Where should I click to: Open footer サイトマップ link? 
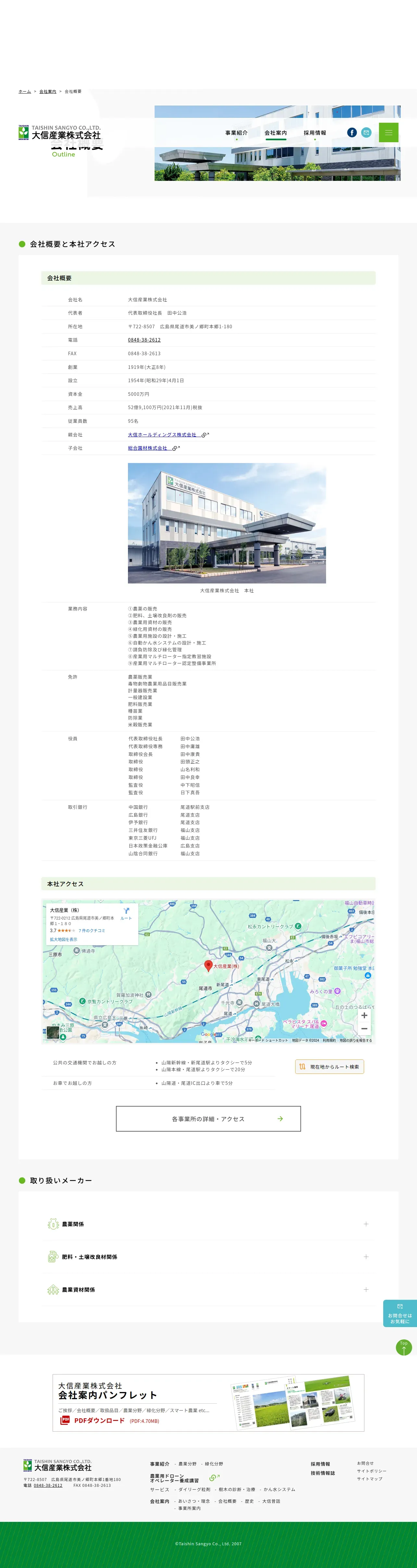[x=370, y=1478]
